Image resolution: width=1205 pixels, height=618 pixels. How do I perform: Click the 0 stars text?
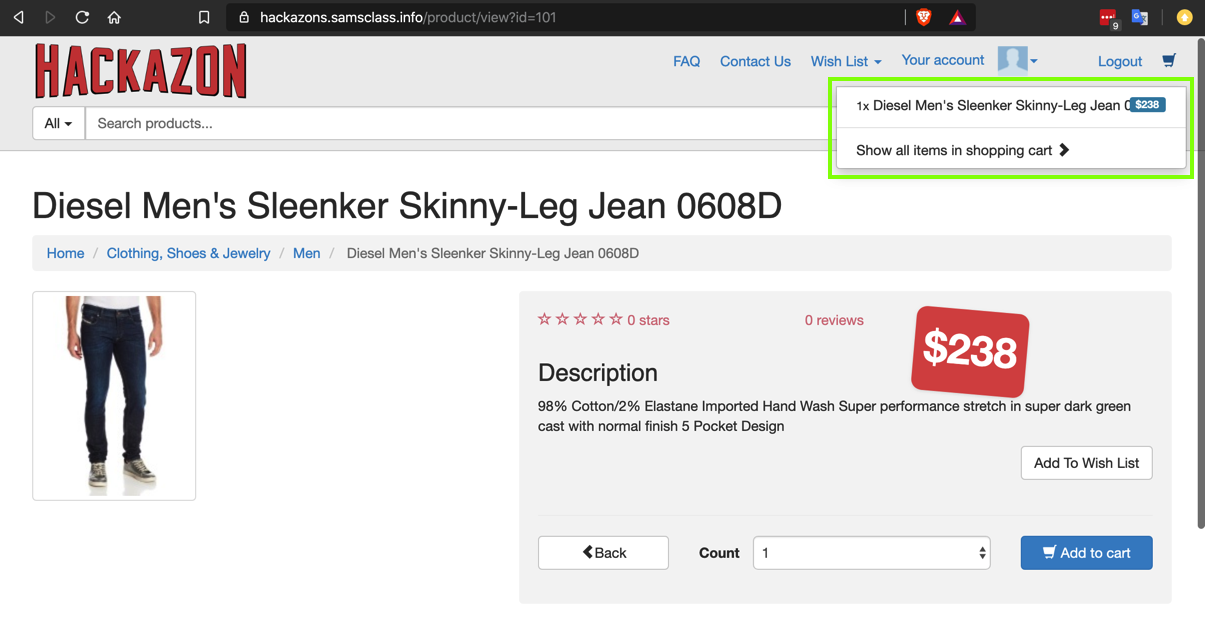(x=648, y=320)
